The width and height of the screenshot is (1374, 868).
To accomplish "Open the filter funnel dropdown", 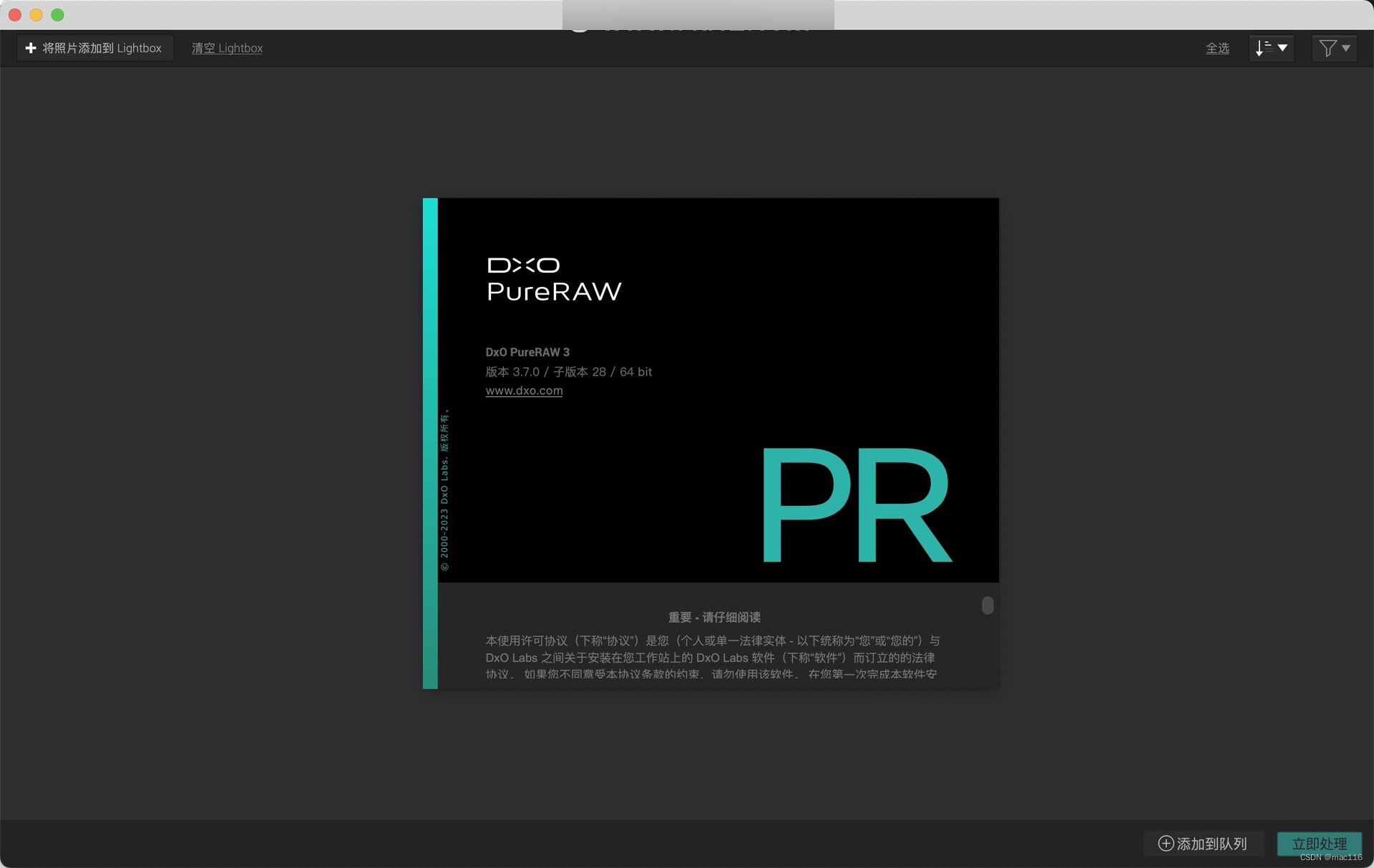I will point(1334,48).
